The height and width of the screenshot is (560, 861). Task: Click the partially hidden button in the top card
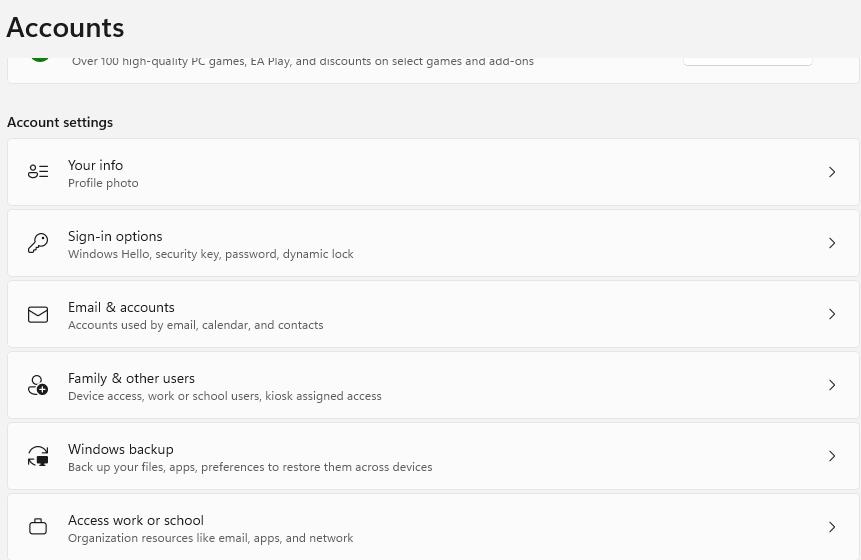coord(747,61)
